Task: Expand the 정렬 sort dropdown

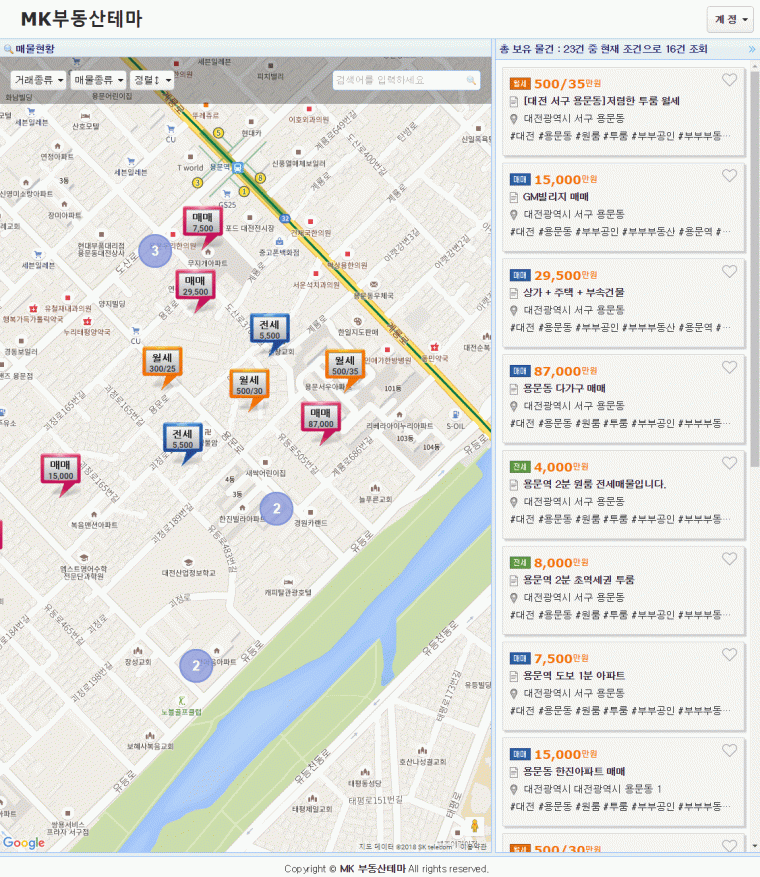Action: coord(152,80)
